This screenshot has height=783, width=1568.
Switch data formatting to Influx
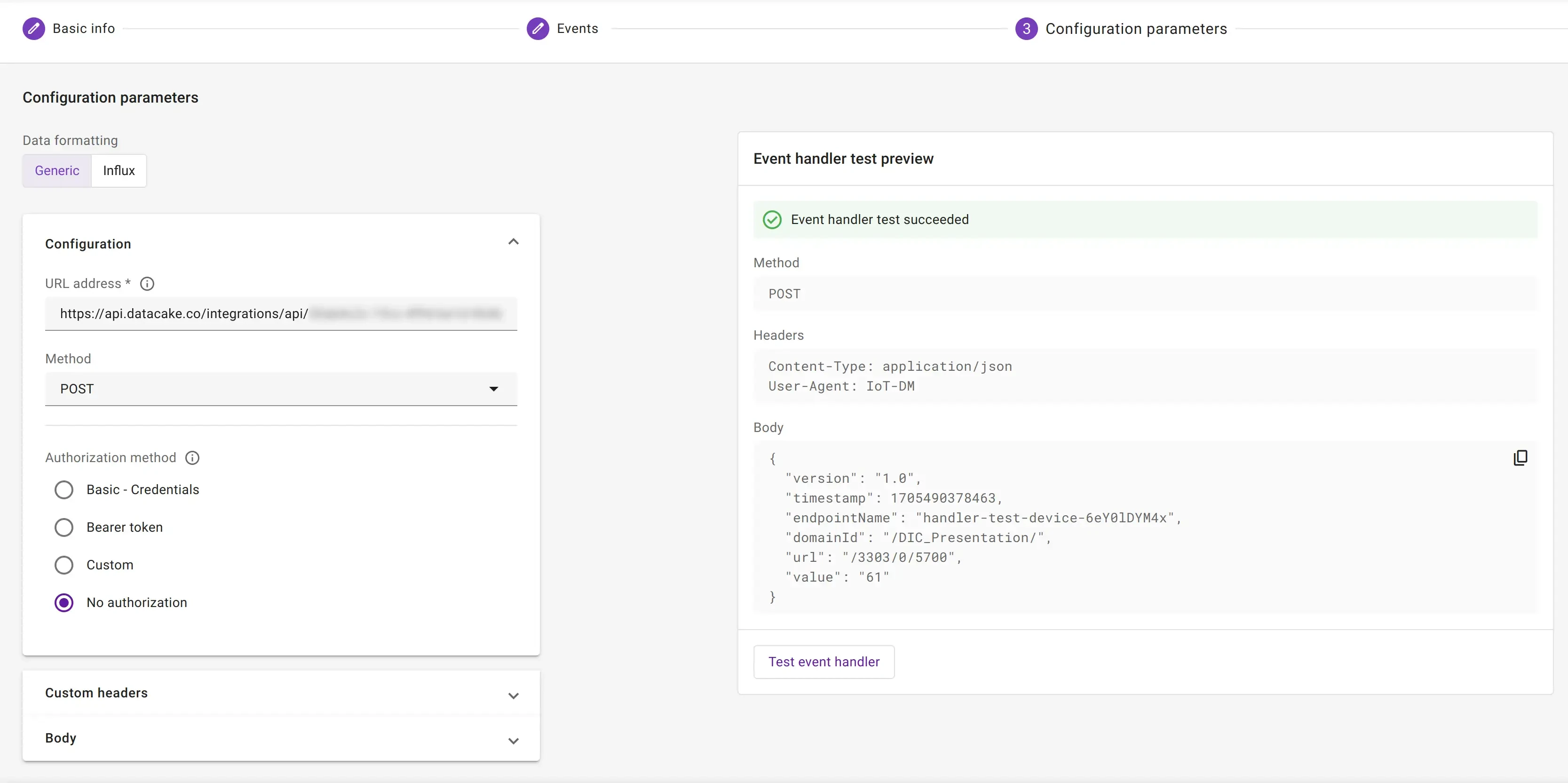click(x=119, y=170)
